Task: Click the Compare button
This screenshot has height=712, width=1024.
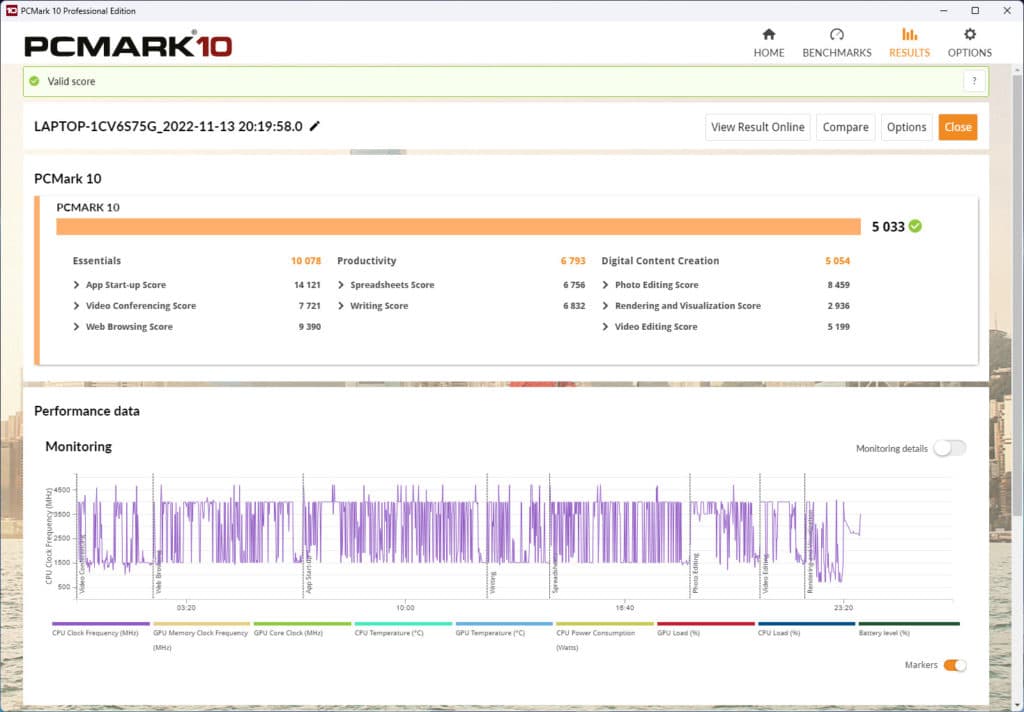Action: click(845, 127)
